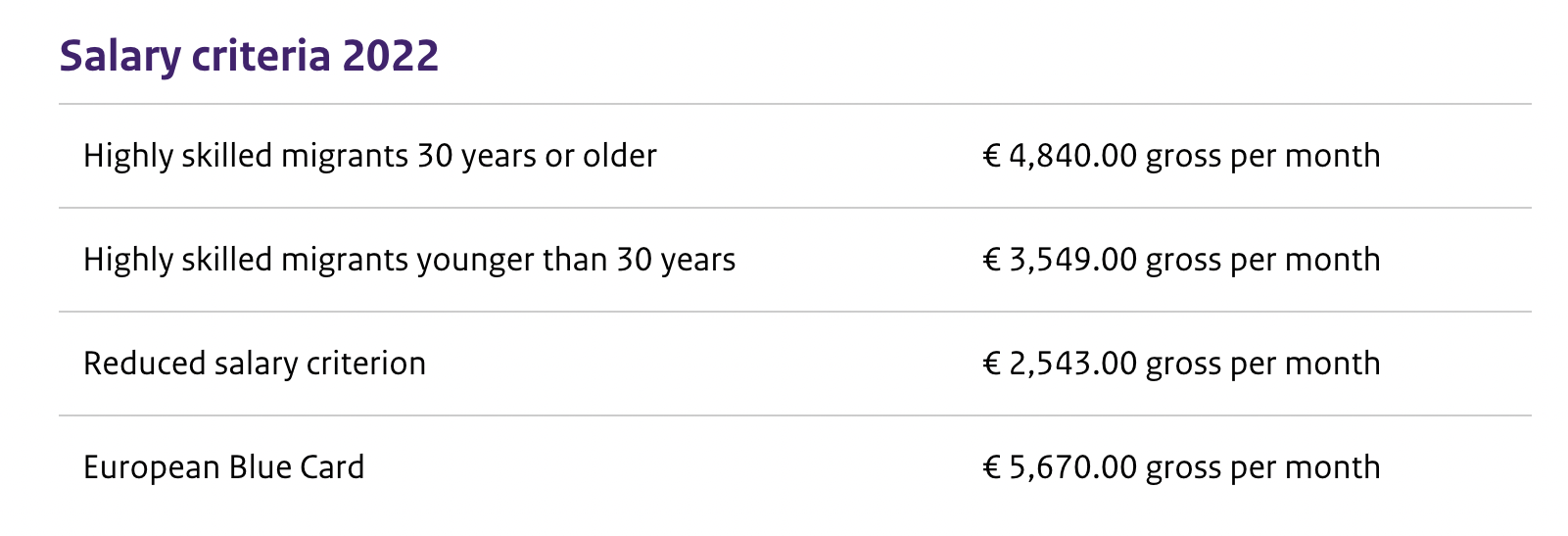Click the word "Salary" in the heading
The height and width of the screenshot is (536, 1568).
point(120,56)
